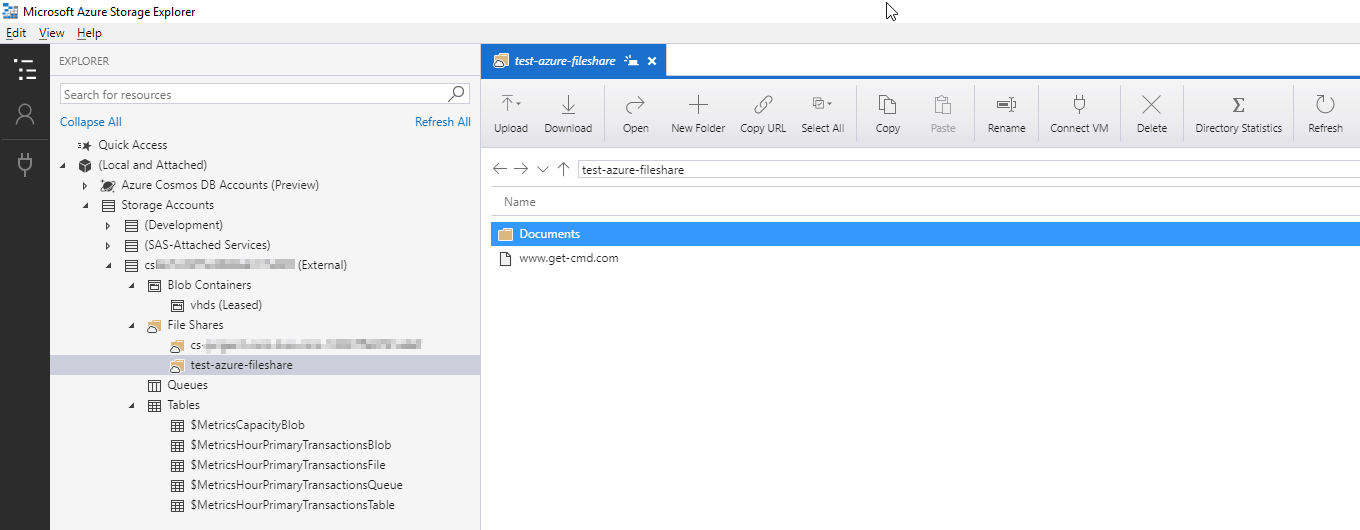Screen dimensions: 1360x530
Task: Select Quick Access in the tree
Action: point(132,145)
